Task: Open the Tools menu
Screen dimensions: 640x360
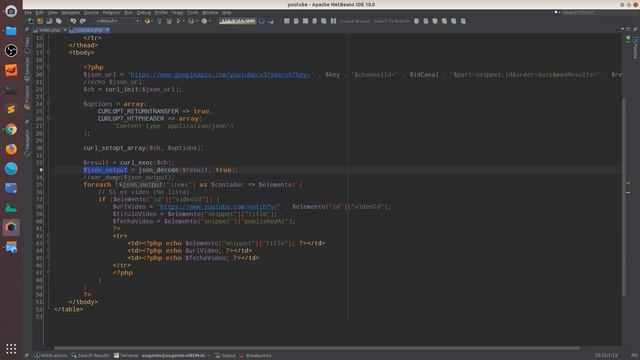Action: pyautogui.click(x=193, y=13)
